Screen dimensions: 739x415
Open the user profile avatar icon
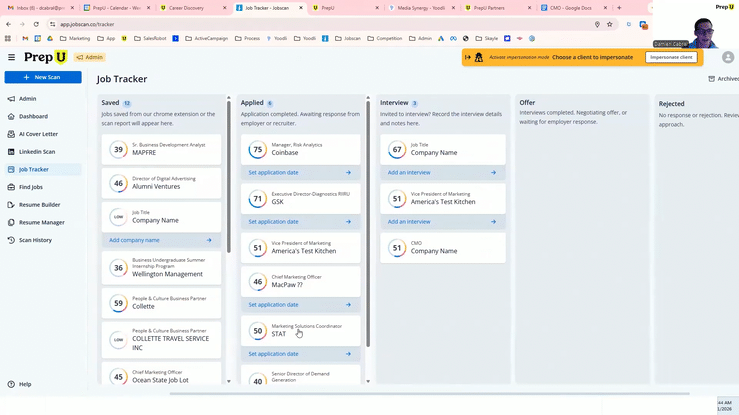pyautogui.click(x=728, y=57)
